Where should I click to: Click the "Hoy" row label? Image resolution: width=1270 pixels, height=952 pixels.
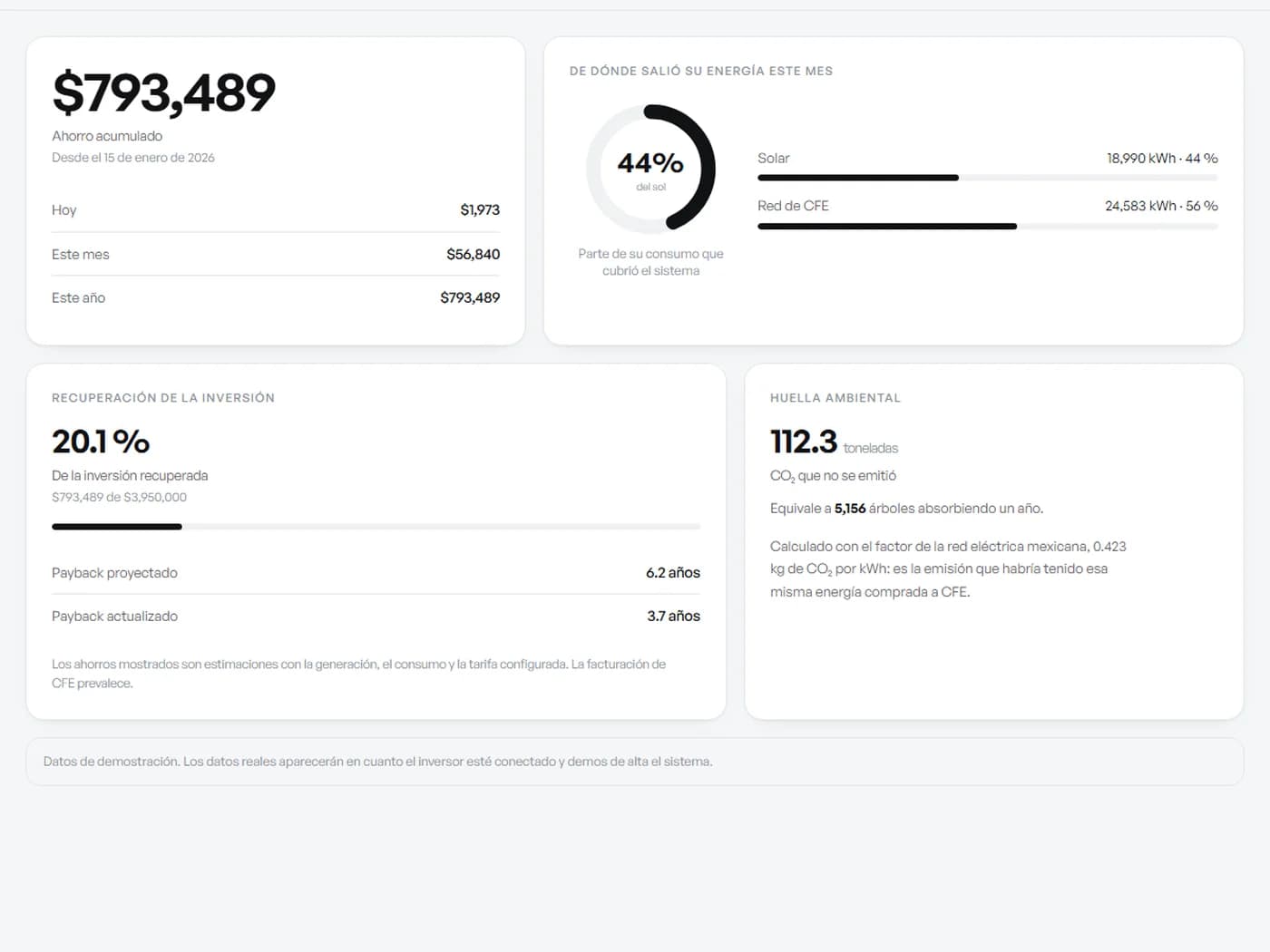(64, 210)
